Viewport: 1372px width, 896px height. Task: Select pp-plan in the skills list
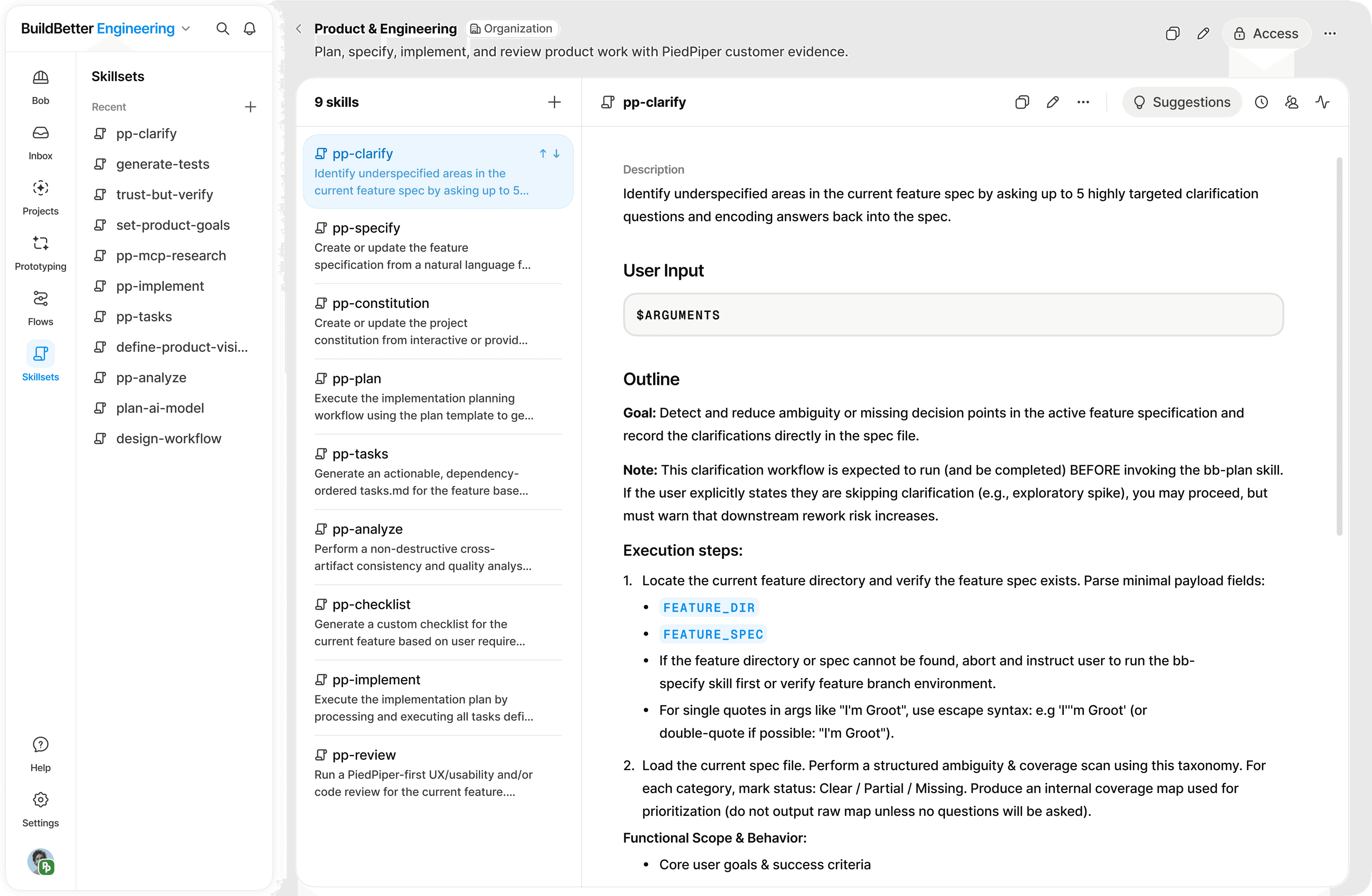click(438, 397)
